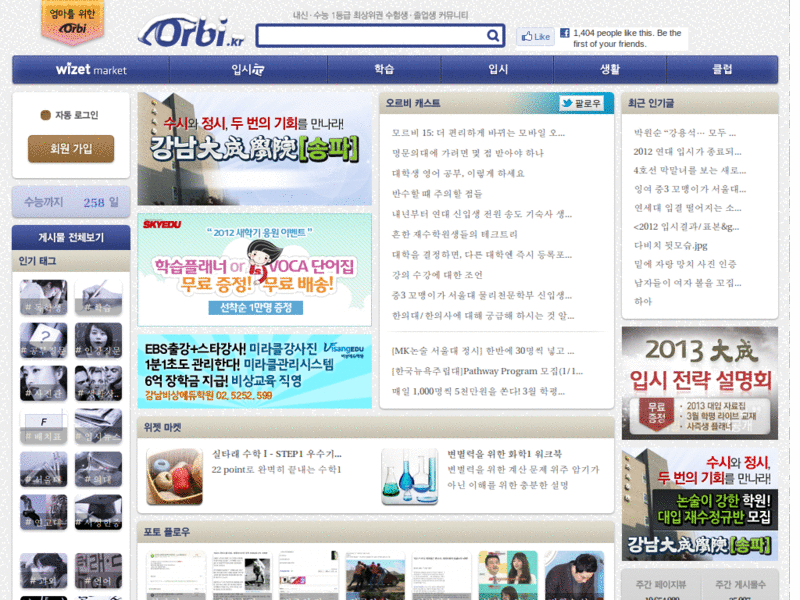The width and height of the screenshot is (800, 600).
Task: Open the '하아' popular post
Action: (x=643, y=302)
